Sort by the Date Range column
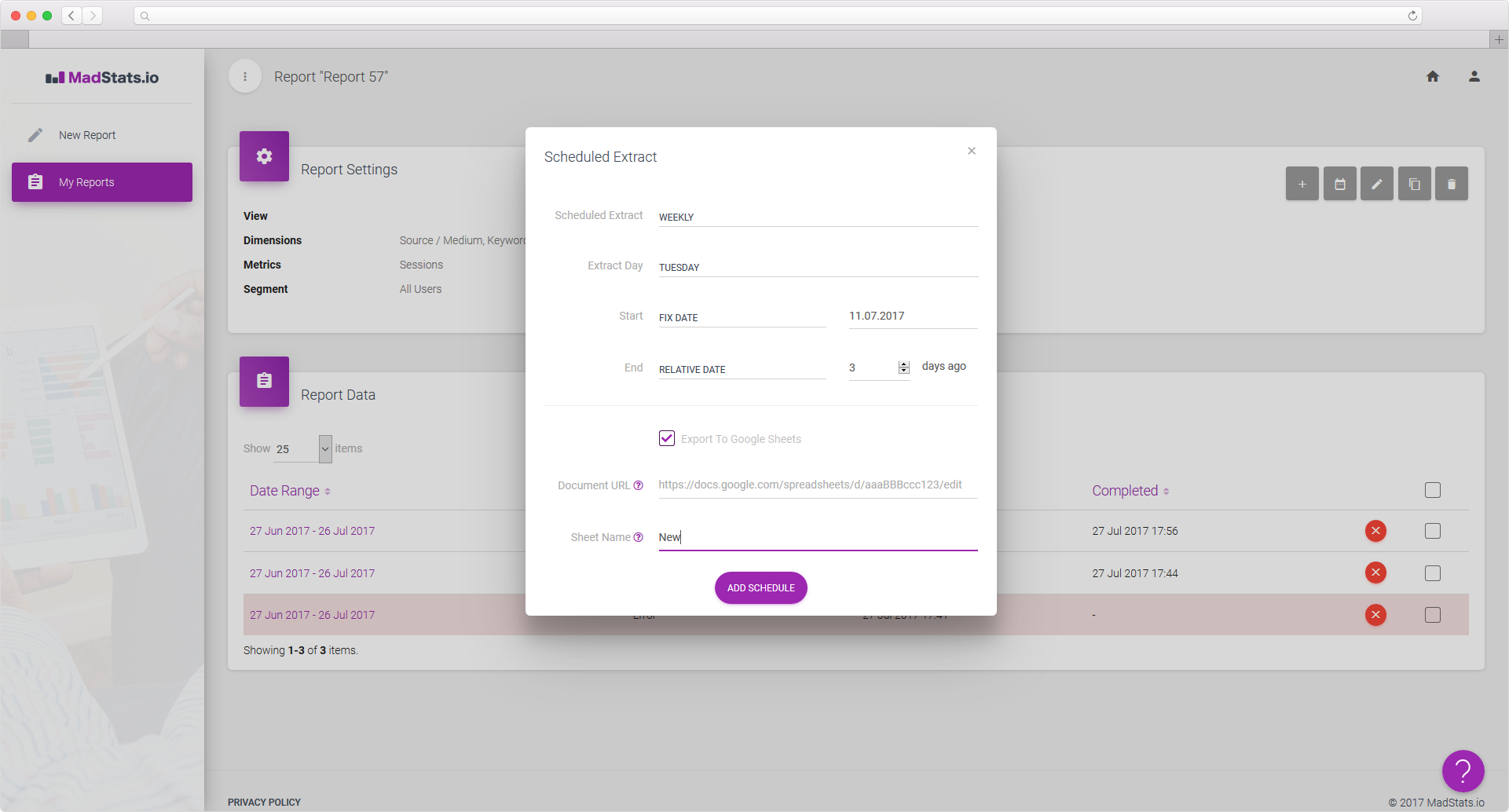 [x=290, y=491]
